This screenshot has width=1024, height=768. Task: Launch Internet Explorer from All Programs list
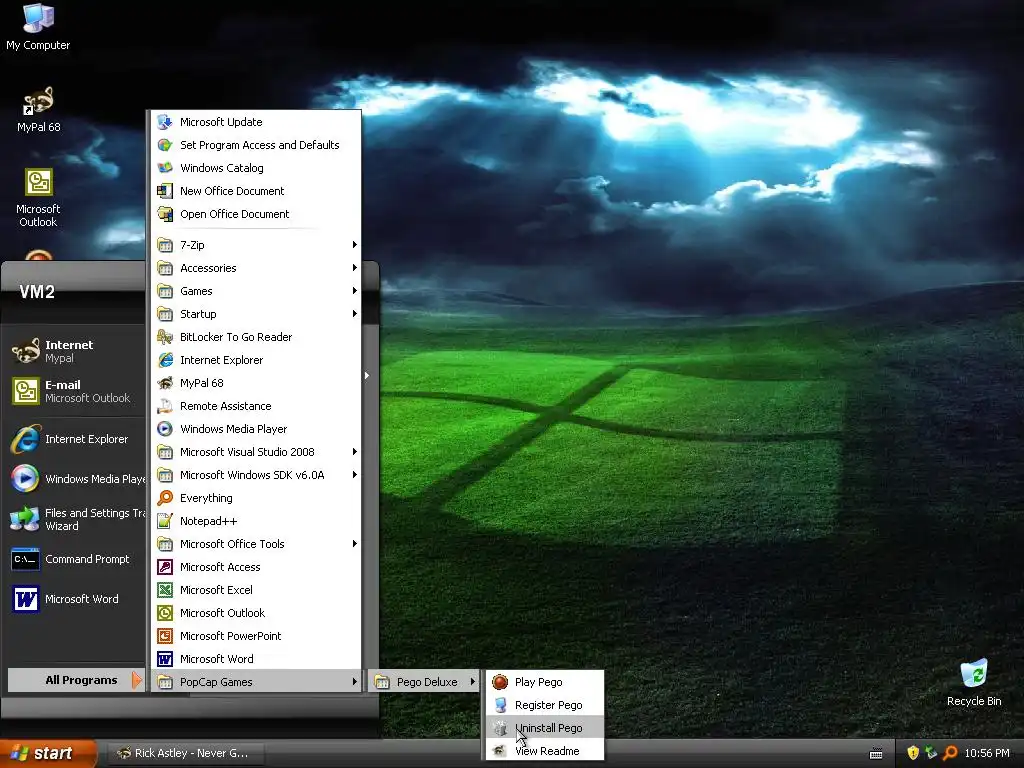tap(256, 360)
